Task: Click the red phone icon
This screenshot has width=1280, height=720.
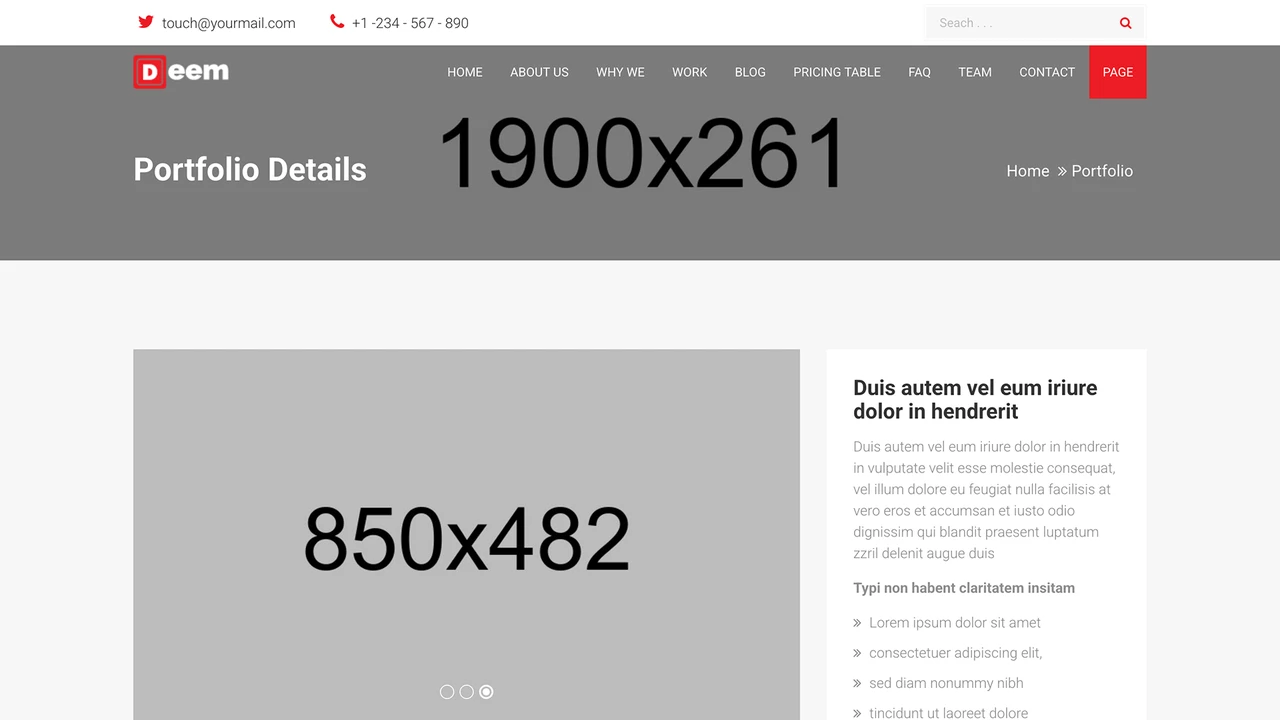Action: pyautogui.click(x=337, y=22)
